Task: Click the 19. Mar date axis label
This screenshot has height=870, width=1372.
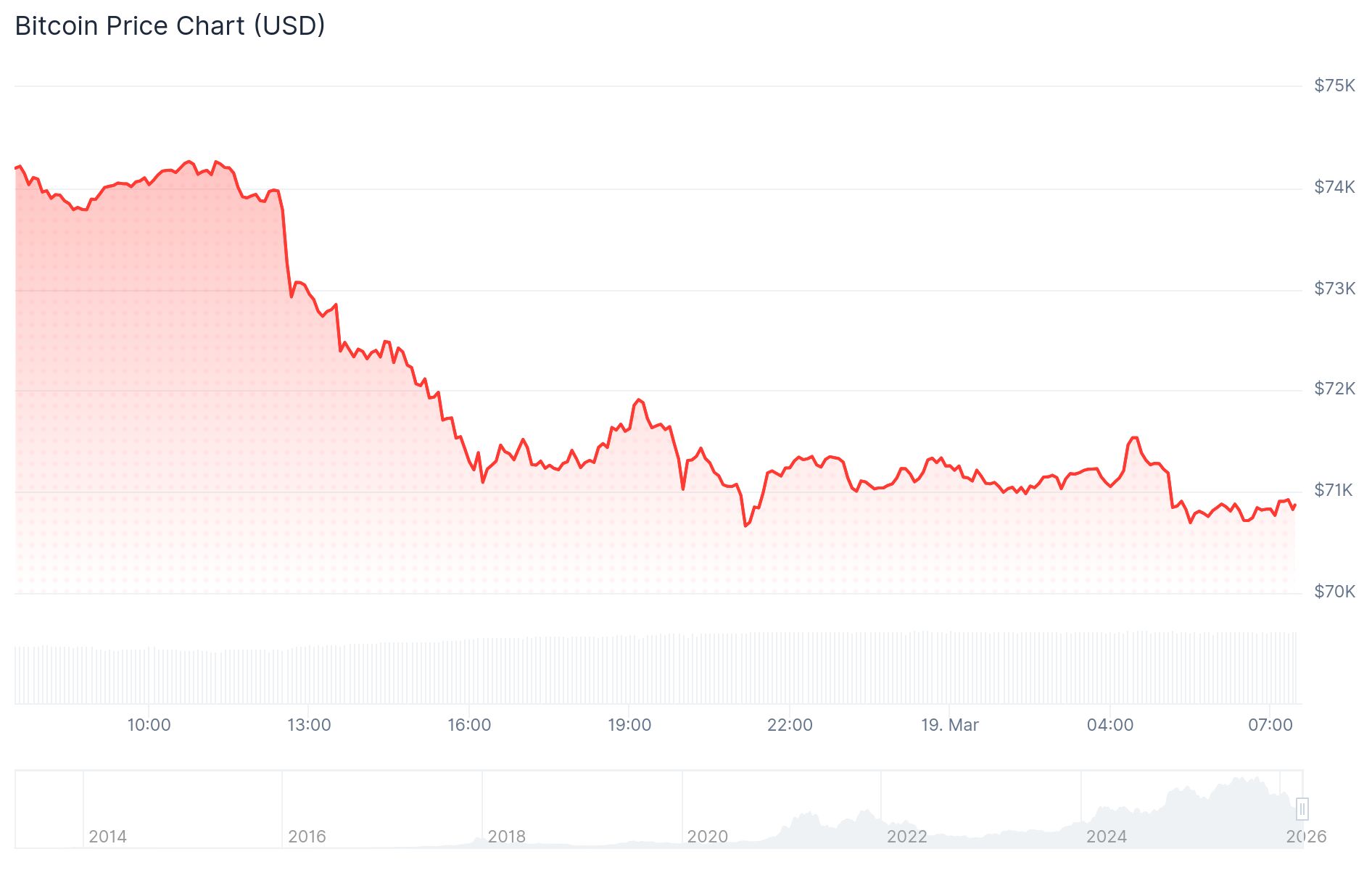Action: [x=949, y=725]
